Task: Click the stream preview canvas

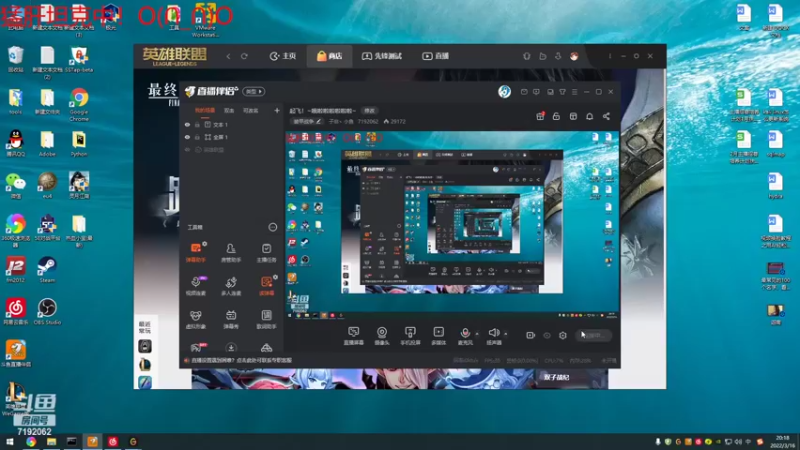Action: pyautogui.click(x=452, y=225)
